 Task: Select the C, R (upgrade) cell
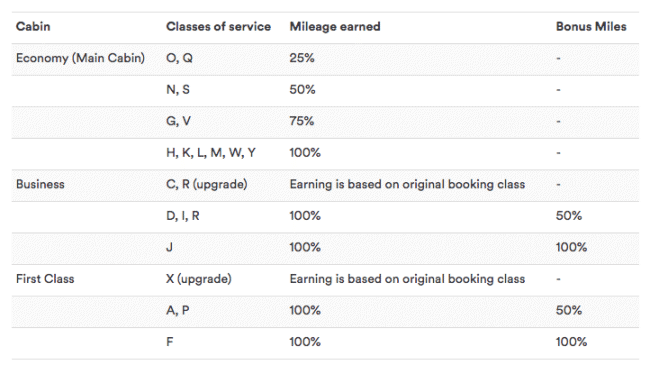coord(207,184)
